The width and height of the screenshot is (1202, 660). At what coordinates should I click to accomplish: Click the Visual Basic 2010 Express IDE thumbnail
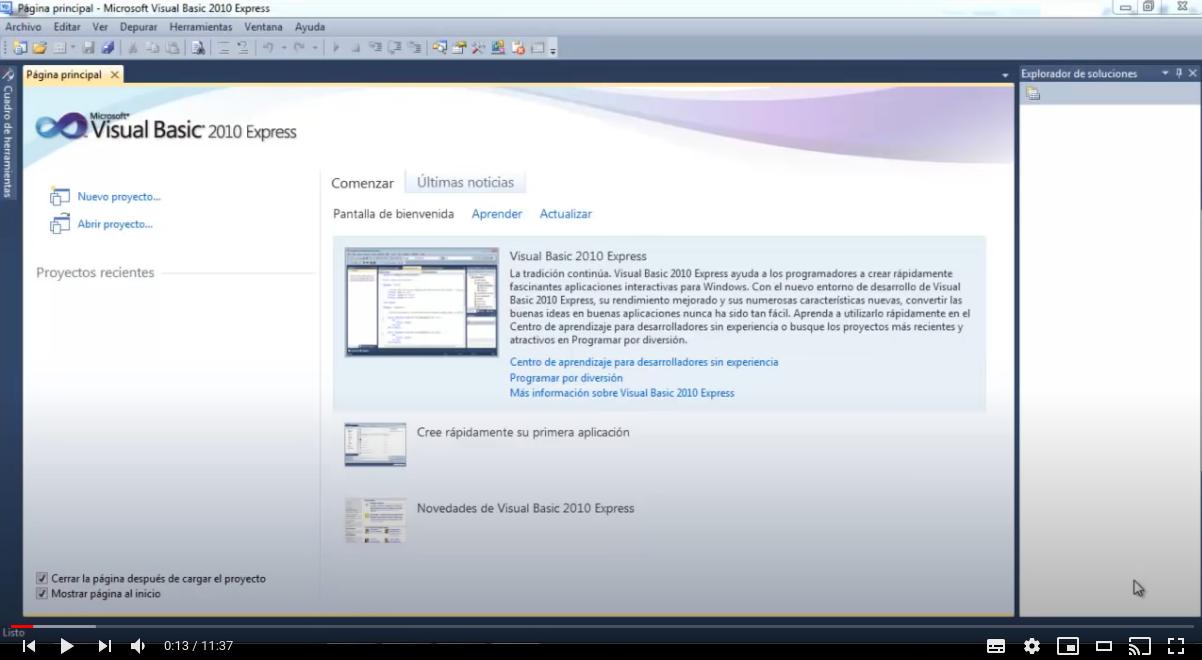click(421, 302)
